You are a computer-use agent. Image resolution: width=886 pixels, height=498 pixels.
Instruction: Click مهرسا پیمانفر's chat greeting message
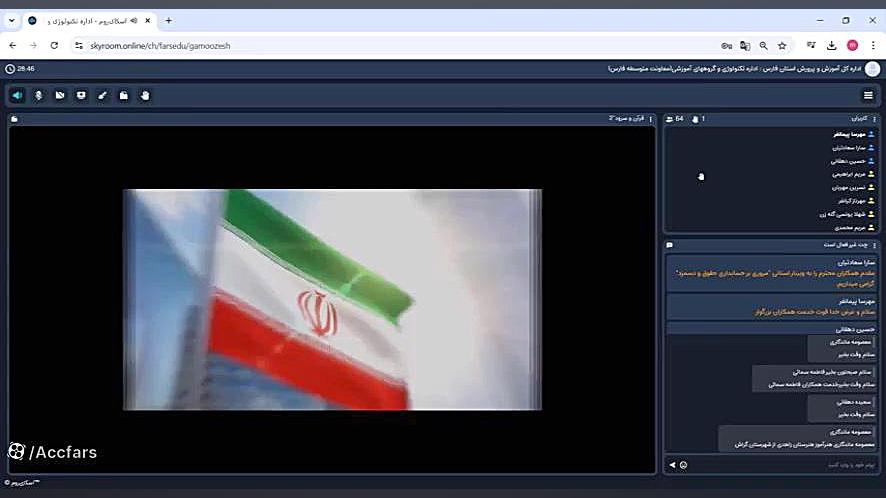[814, 312]
